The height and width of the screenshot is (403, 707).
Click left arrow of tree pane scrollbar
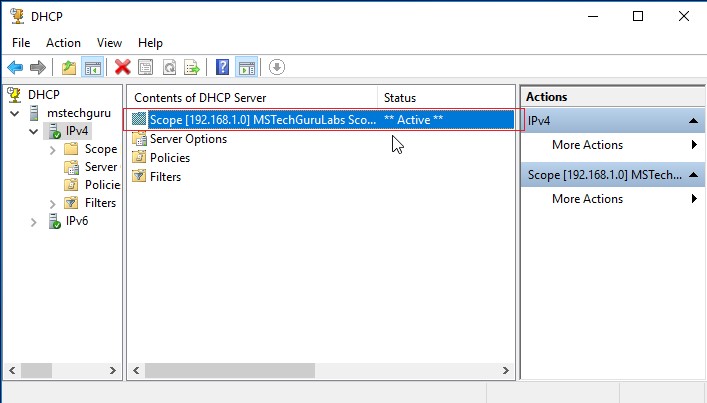pos(12,371)
